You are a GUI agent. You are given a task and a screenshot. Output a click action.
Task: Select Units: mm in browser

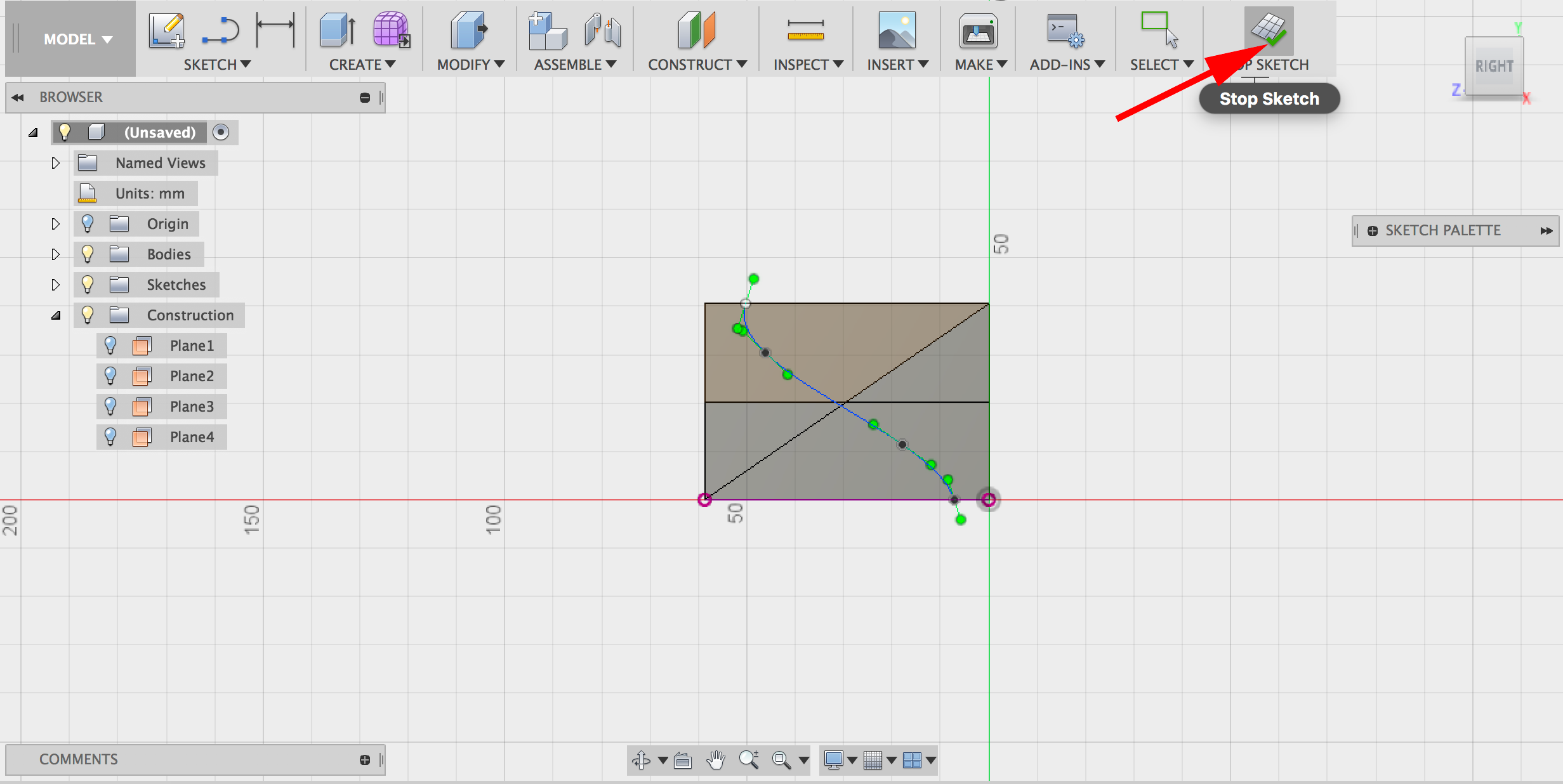pos(136,193)
